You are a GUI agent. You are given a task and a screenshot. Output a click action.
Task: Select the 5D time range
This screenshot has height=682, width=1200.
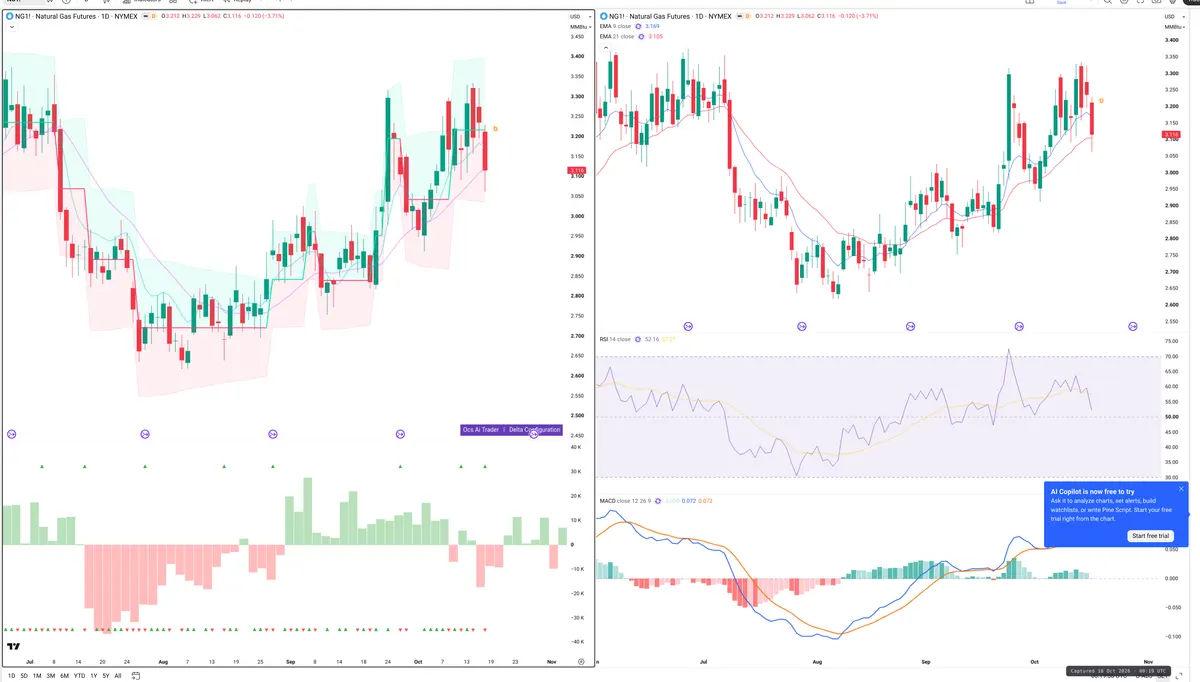point(24,676)
